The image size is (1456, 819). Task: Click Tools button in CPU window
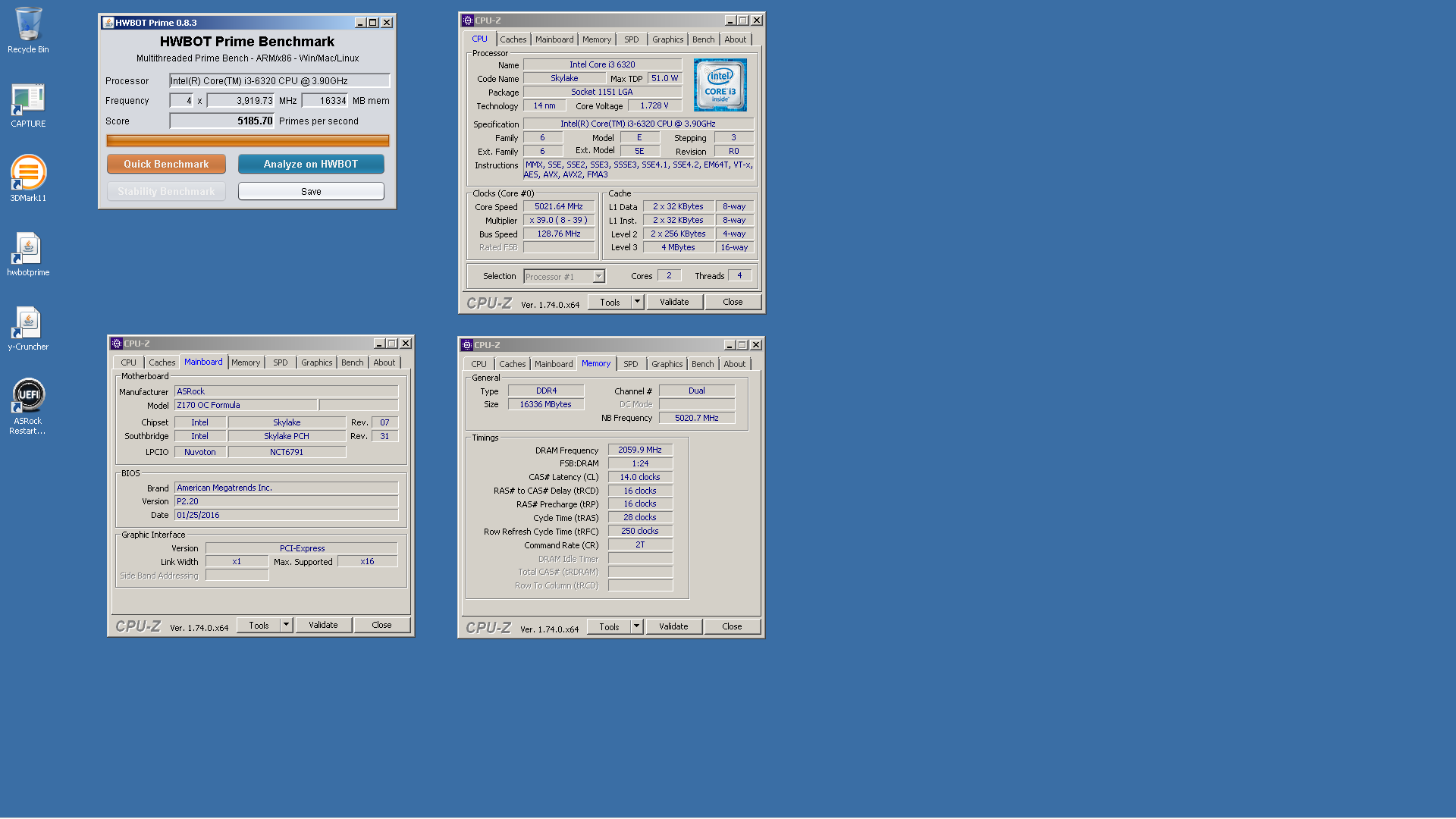click(610, 302)
